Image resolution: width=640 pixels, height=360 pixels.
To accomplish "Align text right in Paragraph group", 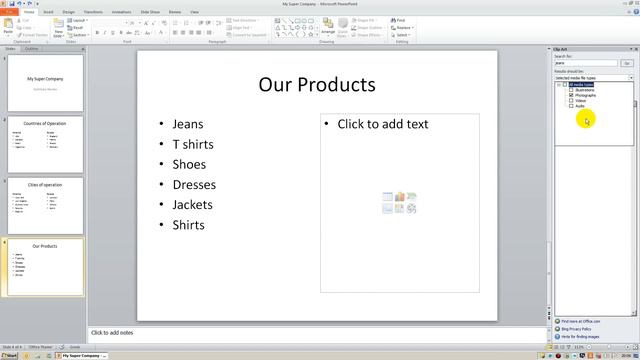I will (x=191, y=33).
